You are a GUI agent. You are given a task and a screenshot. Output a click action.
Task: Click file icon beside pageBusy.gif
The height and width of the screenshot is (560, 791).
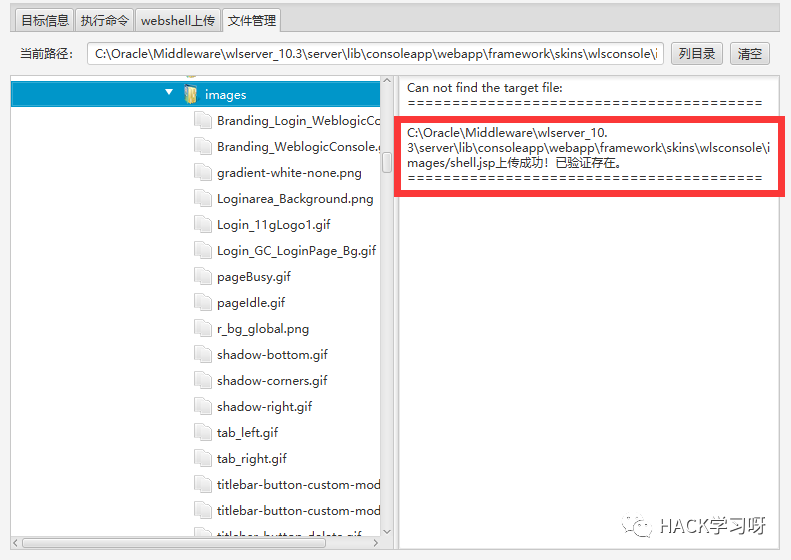pyautogui.click(x=203, y=276)
